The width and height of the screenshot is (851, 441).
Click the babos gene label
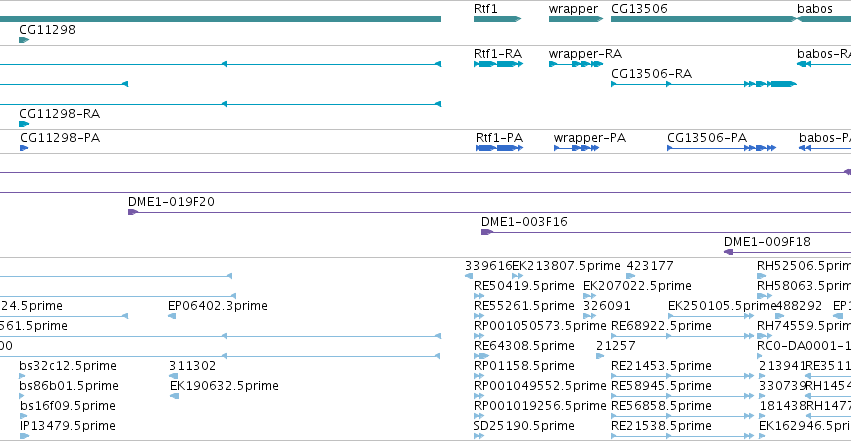(x=815, y=9)
